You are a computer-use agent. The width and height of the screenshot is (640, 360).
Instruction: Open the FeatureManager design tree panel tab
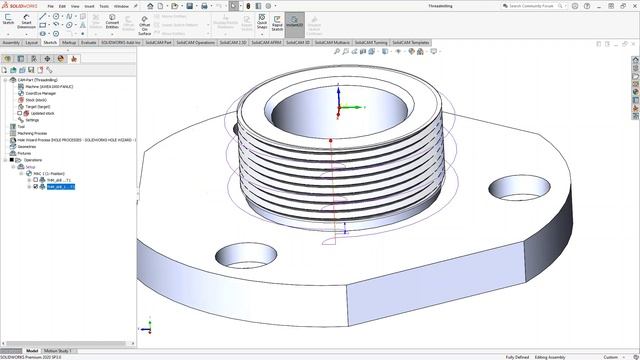[7, 59]
